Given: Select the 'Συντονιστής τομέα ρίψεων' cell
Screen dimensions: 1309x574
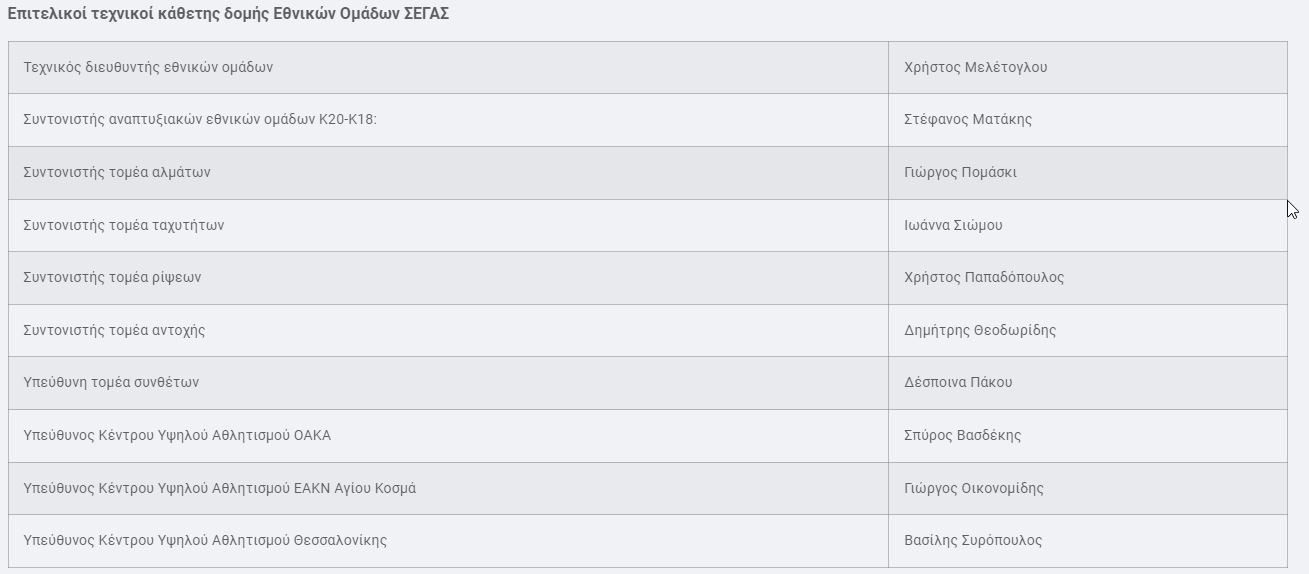Looking at the screenshot, I should click(112, 277).
